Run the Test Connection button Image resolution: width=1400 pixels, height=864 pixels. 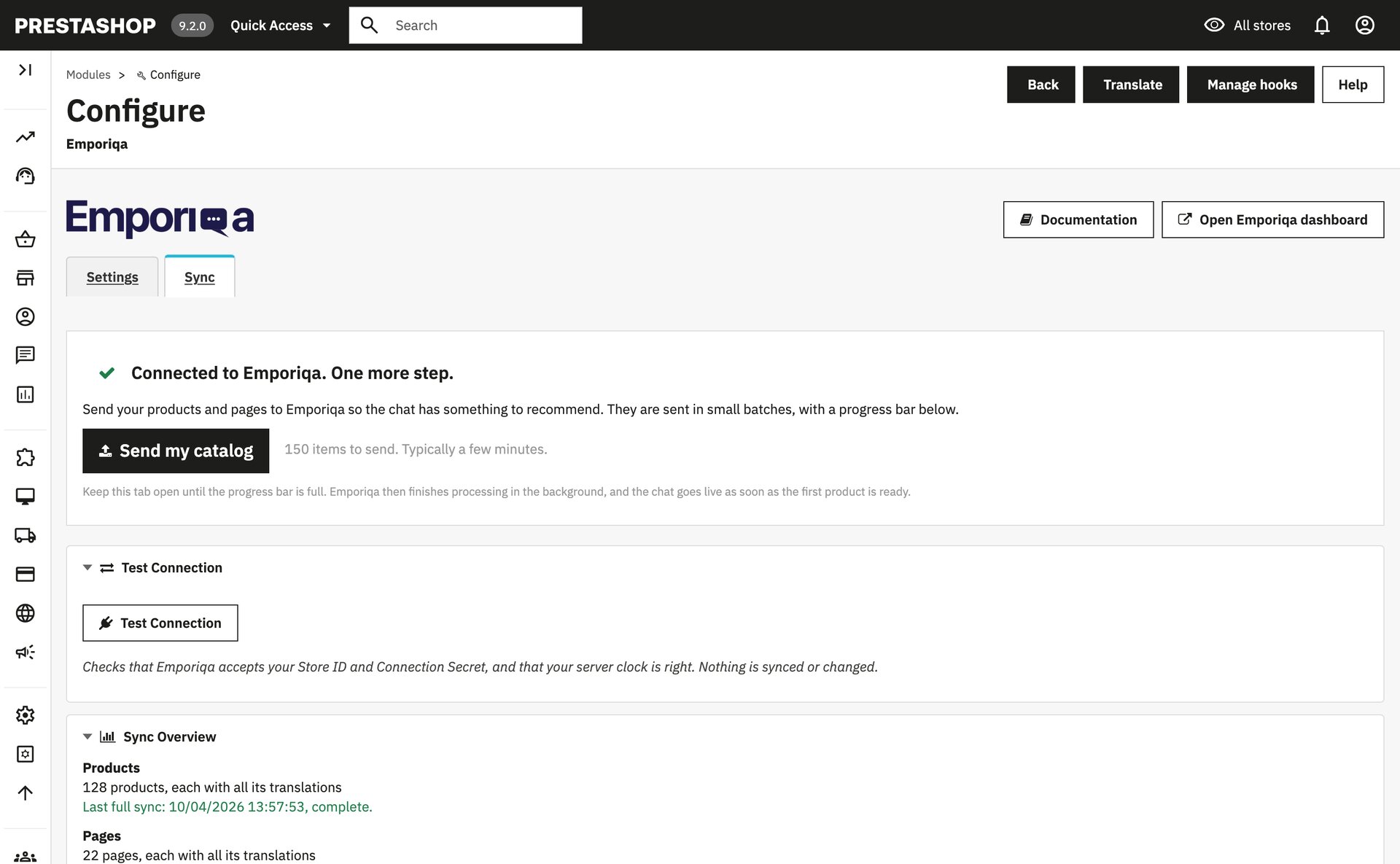pos(160,623)
